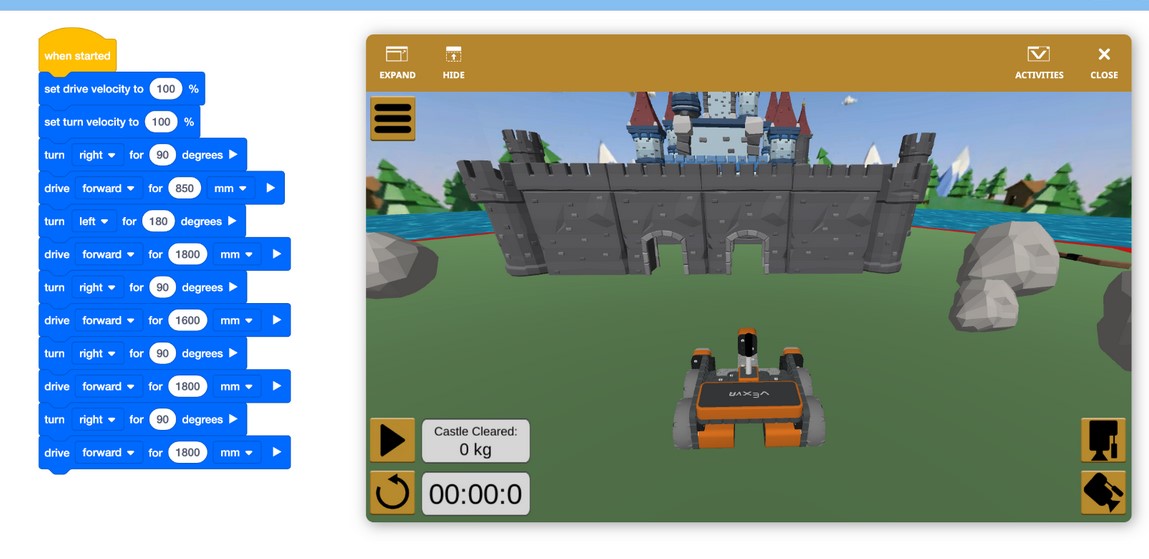The width and height of the screenshot is (1149, 559).
Task: Click the reset circular arrow button
Action: pos(392,493)
